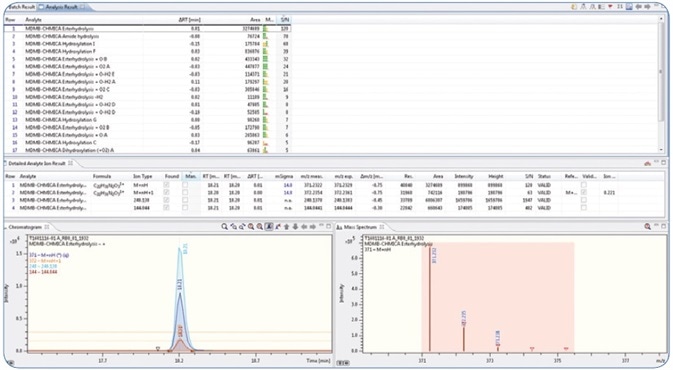Click the Ion Type column header
673x370 pixels.
[143, 176]
